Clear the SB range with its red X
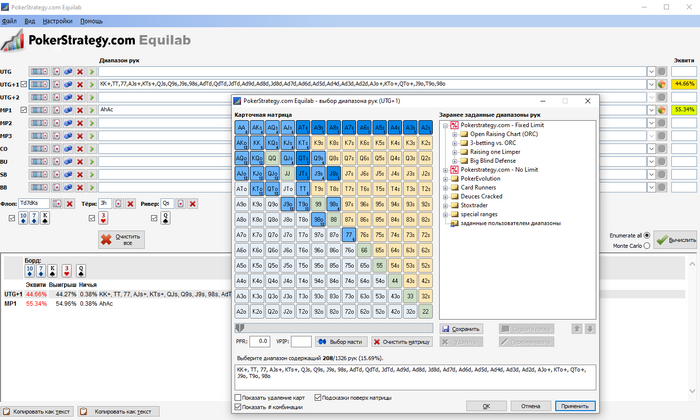 tap(80, 175)
